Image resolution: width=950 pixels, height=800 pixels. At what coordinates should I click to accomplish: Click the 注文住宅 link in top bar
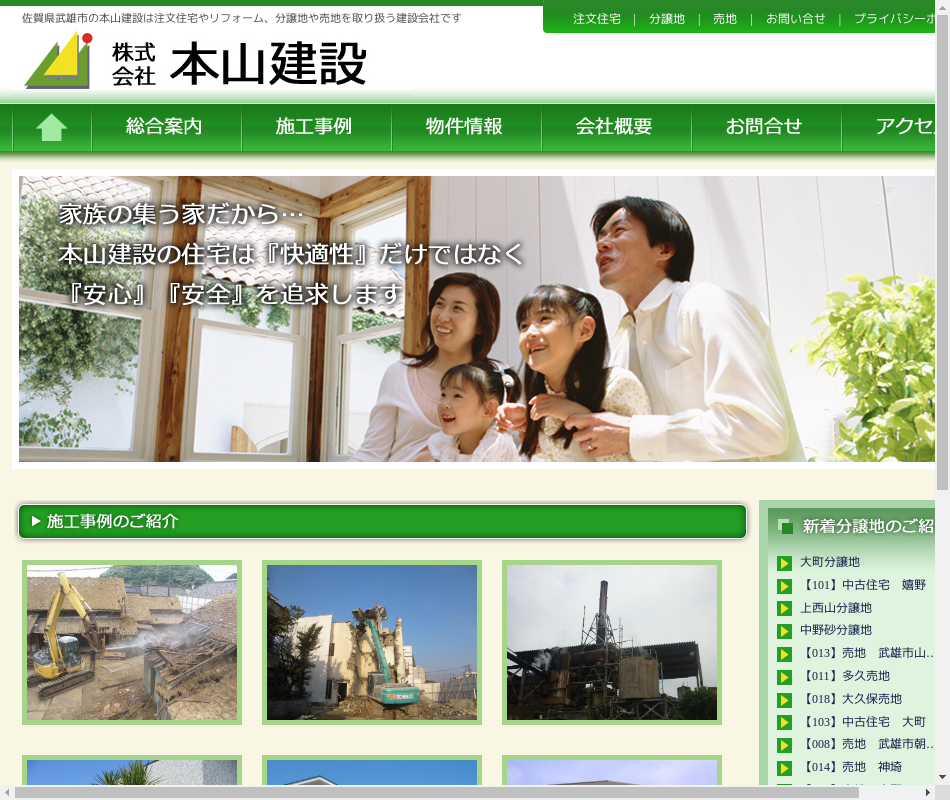[x=597, y=19]
